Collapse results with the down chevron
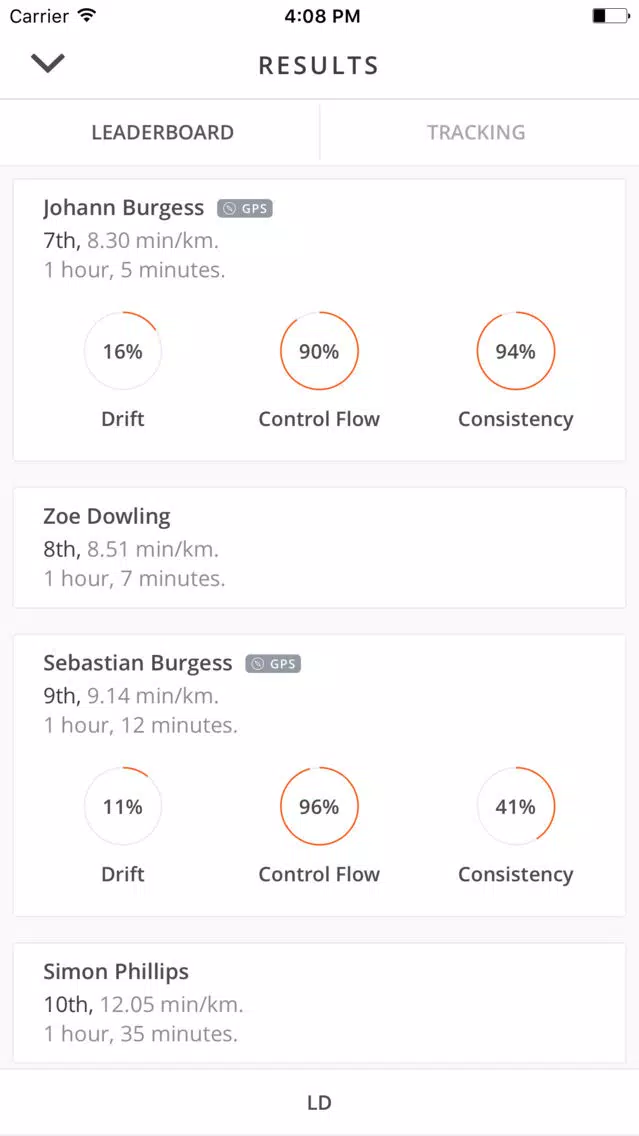The height and width of the screenshot is (1136, 639). [48, 63]
